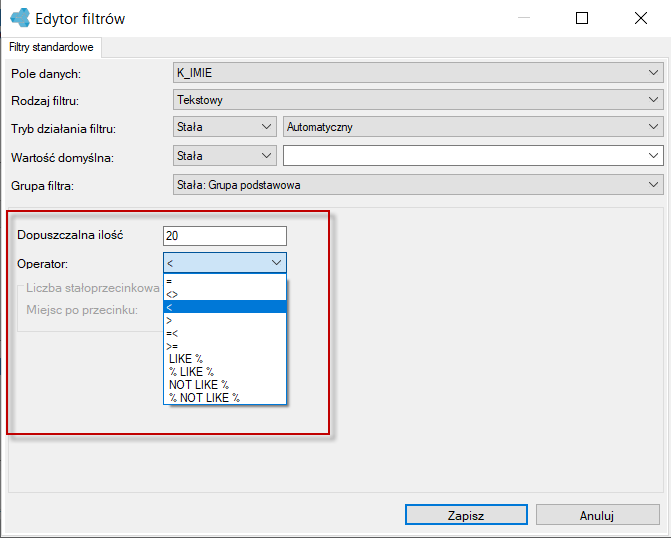Choose the % LIKE % option
This screenshot has height=538, width=671.
[x=225, y=372]
